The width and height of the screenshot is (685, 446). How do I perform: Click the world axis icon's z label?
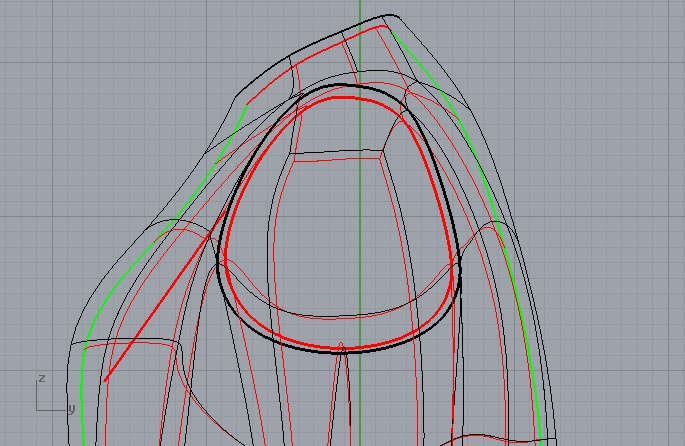tap(42, 378)
